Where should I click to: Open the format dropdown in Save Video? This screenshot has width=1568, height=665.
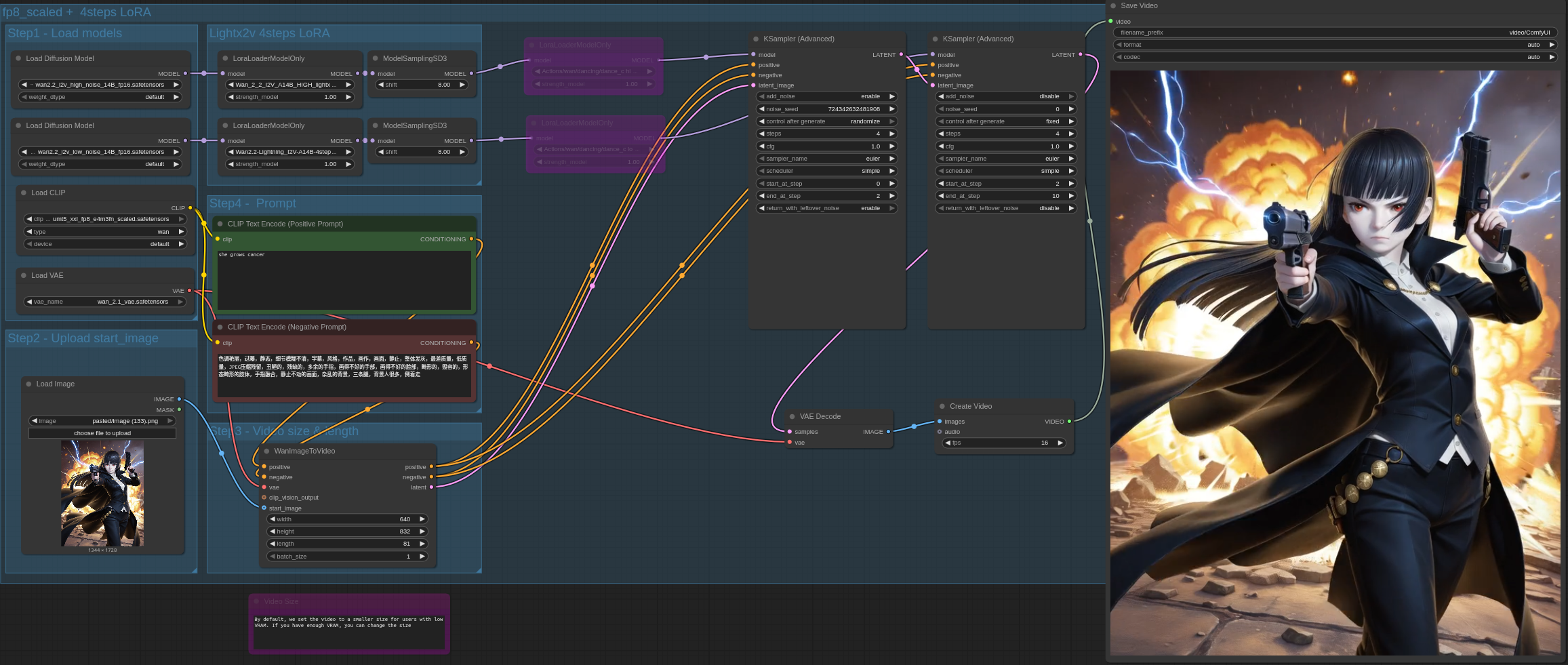[x=1335, y=45]
